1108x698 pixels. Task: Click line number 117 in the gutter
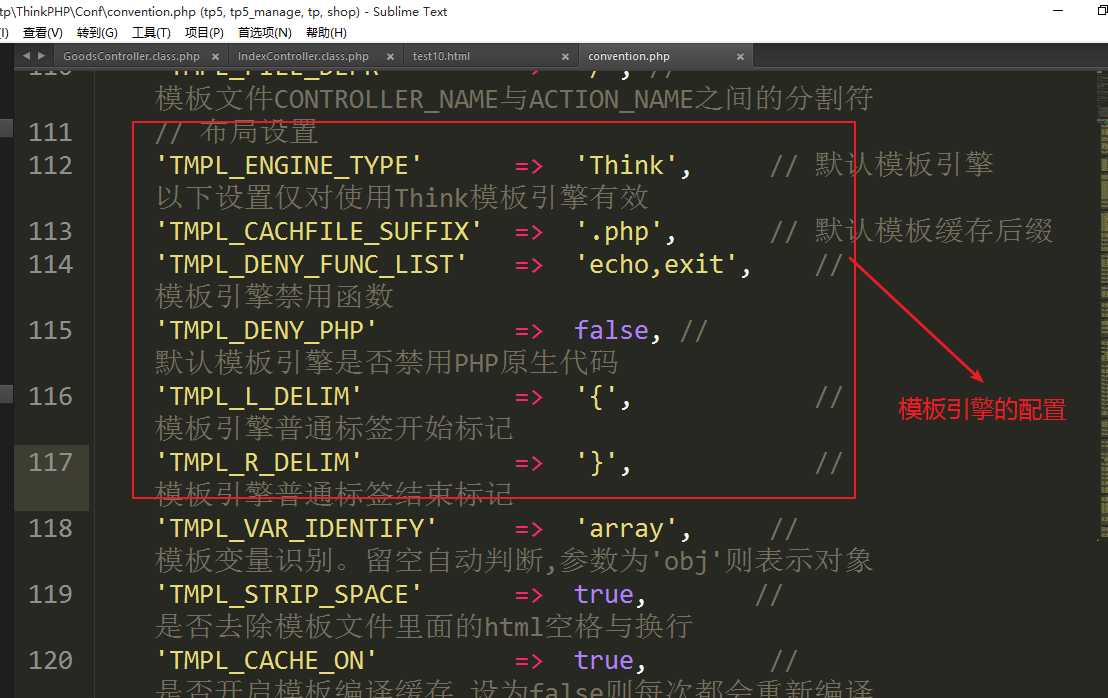tap(50, 462)
